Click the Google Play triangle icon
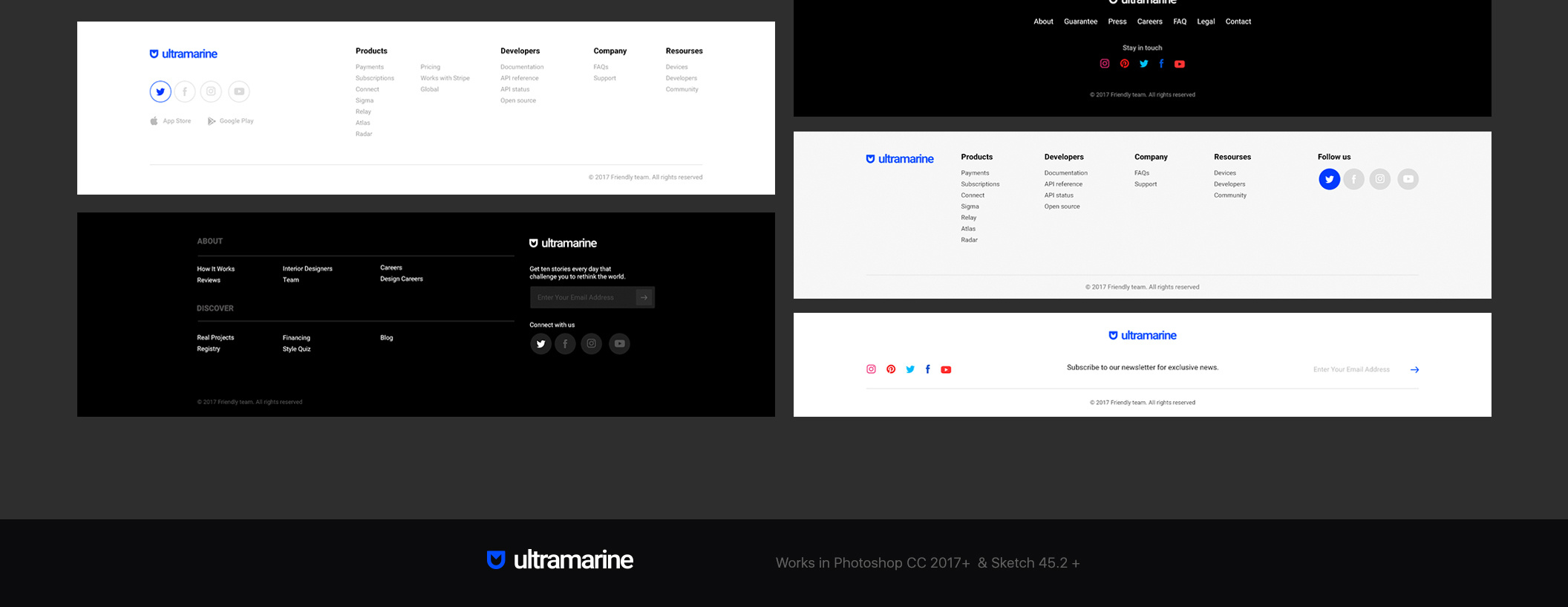This screenshot has height=607, width=1568. [x=212, y=121]
